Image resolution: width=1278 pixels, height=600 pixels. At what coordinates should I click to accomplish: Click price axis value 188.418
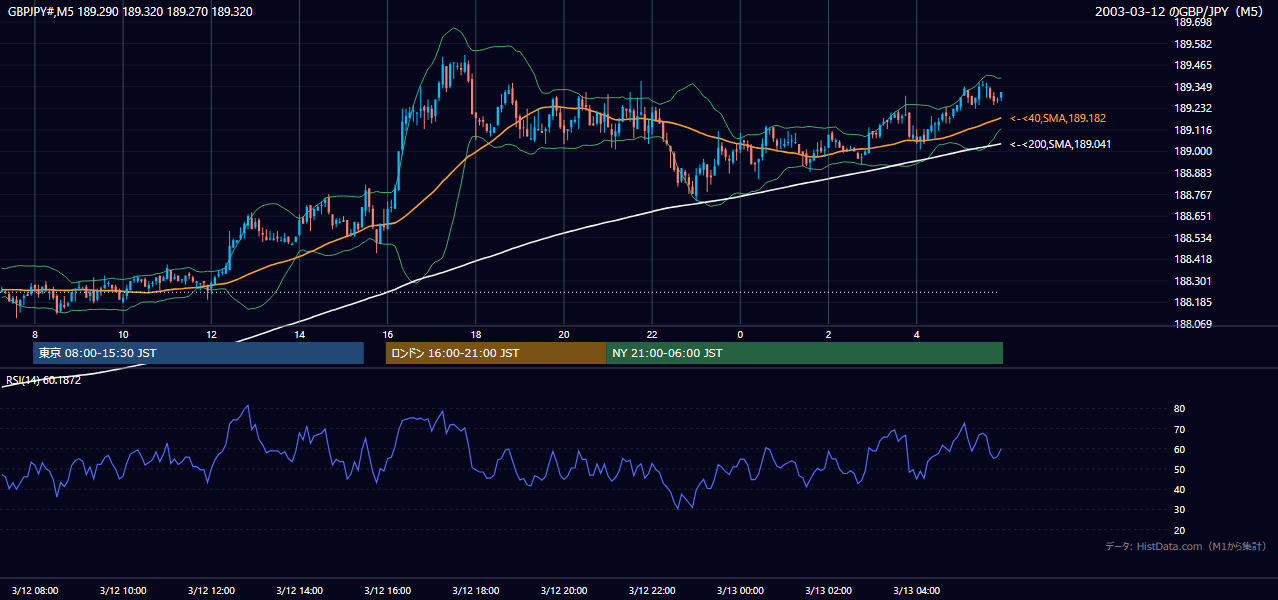[1193, 260]
